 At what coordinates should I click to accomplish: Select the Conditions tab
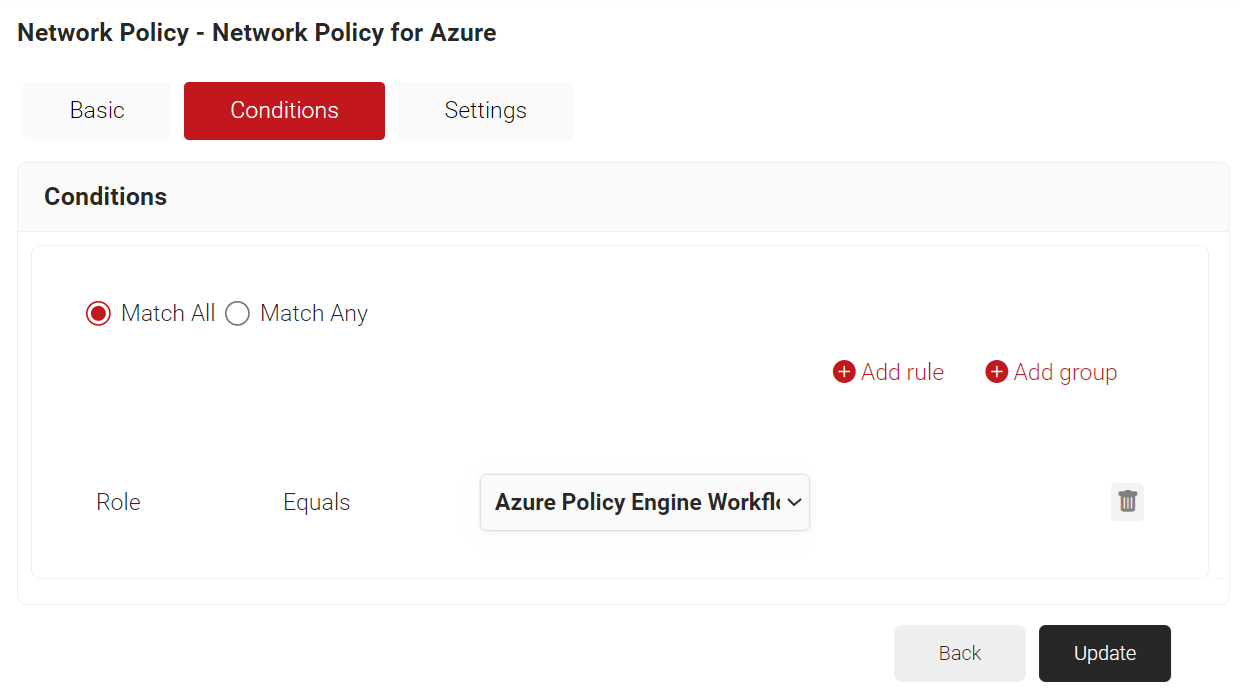[x=284, y=111]
